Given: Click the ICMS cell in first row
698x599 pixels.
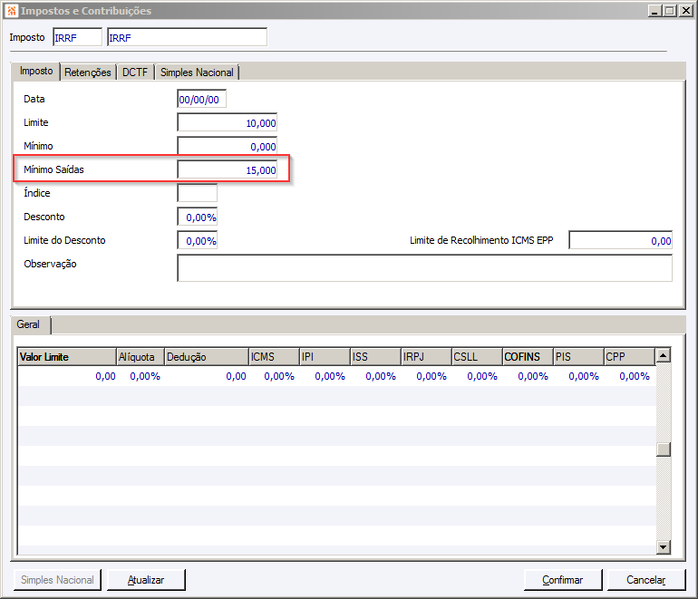Looking at the screenshot, I should (x=274, y=376).
